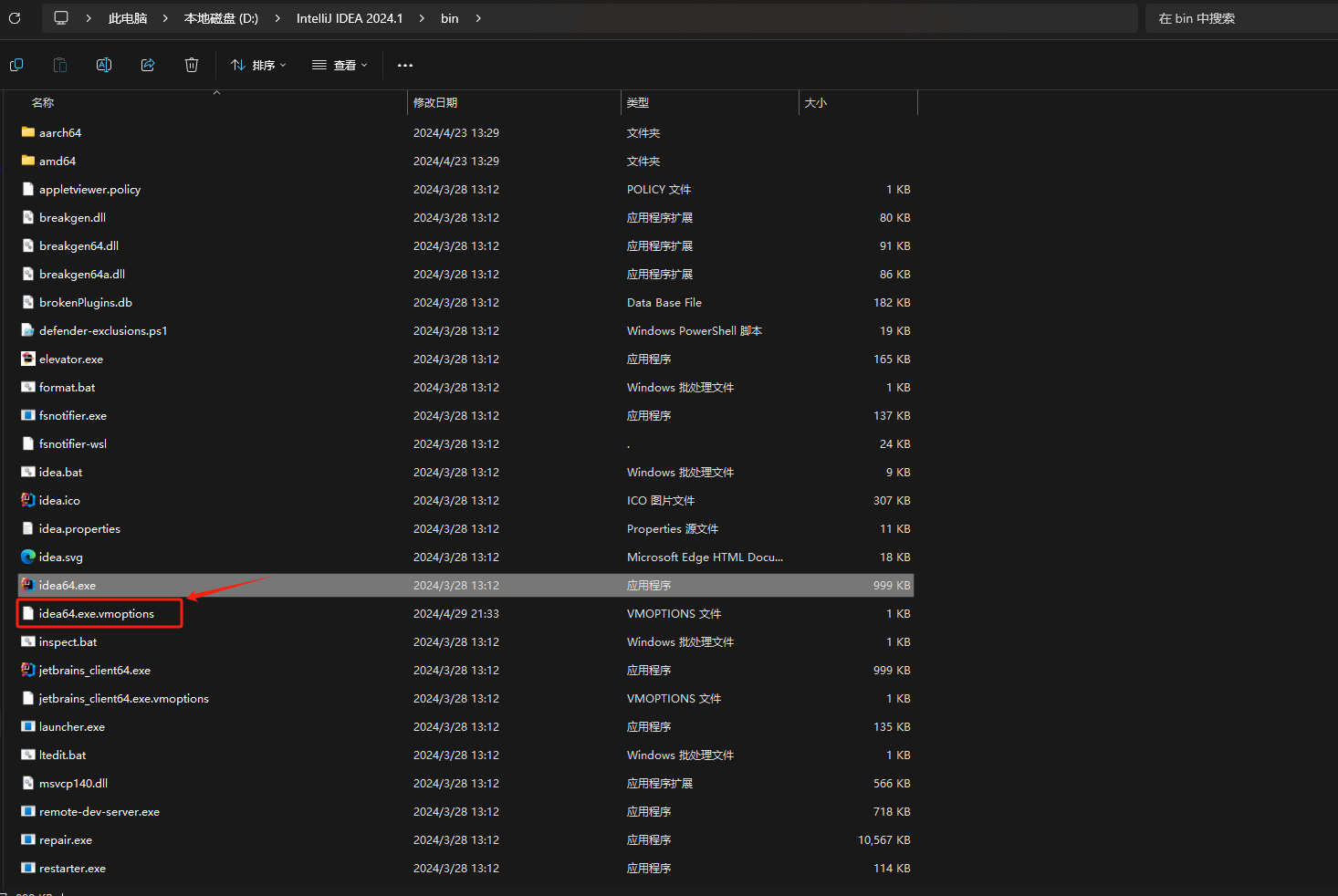Select the restarter.exe icon
This screenshot has height=896, width=1338.
coord(28,868)
